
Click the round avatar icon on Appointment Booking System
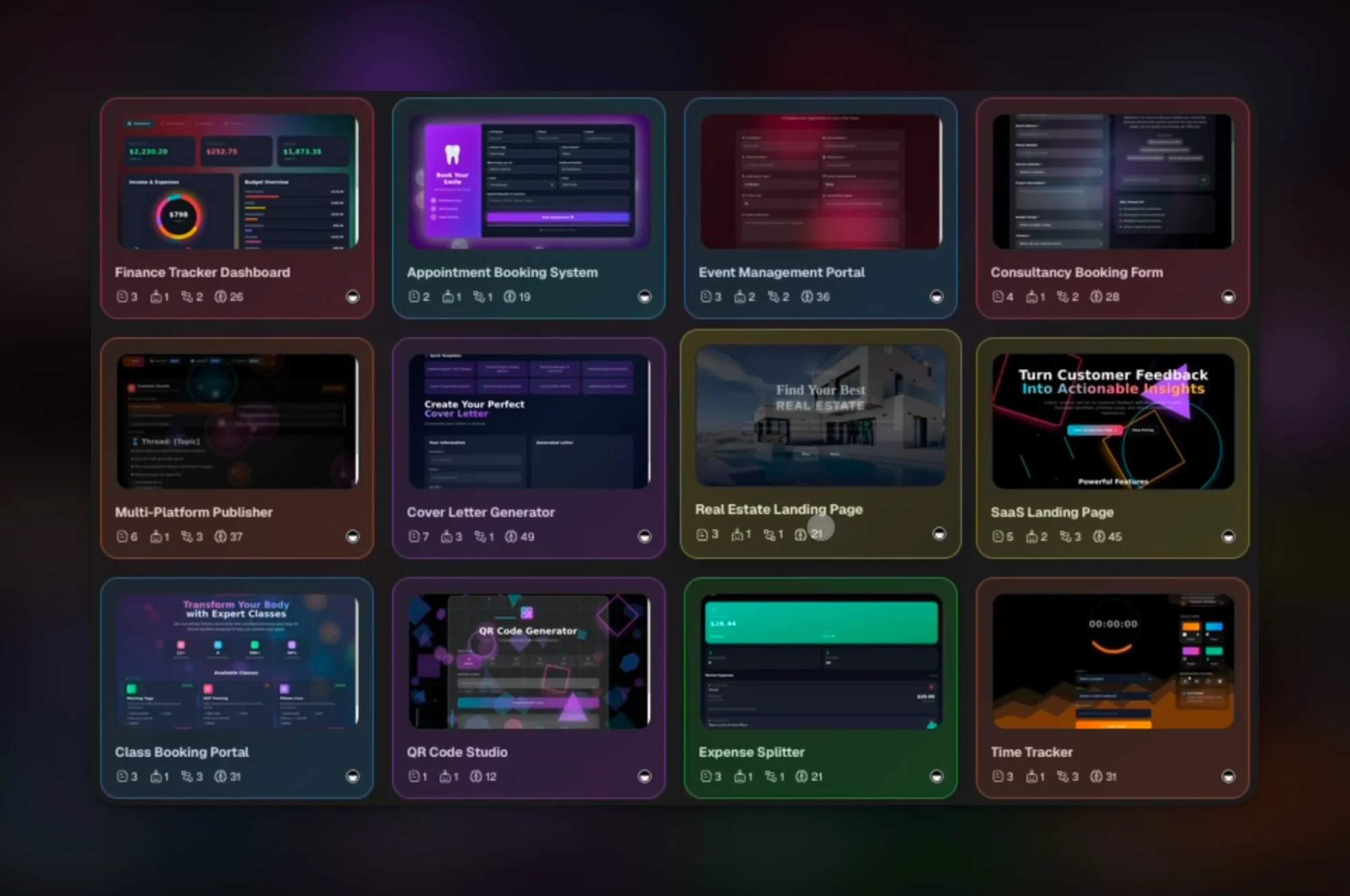[x=645, y=297]
